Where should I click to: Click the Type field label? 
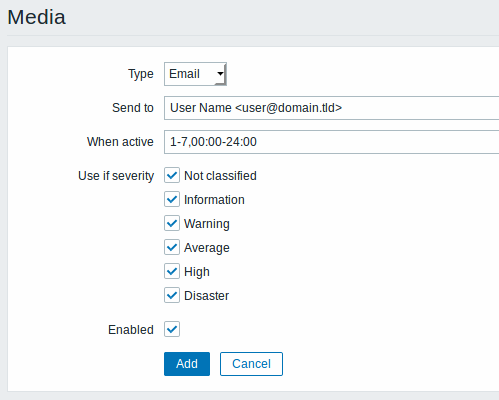click(141, 74)
